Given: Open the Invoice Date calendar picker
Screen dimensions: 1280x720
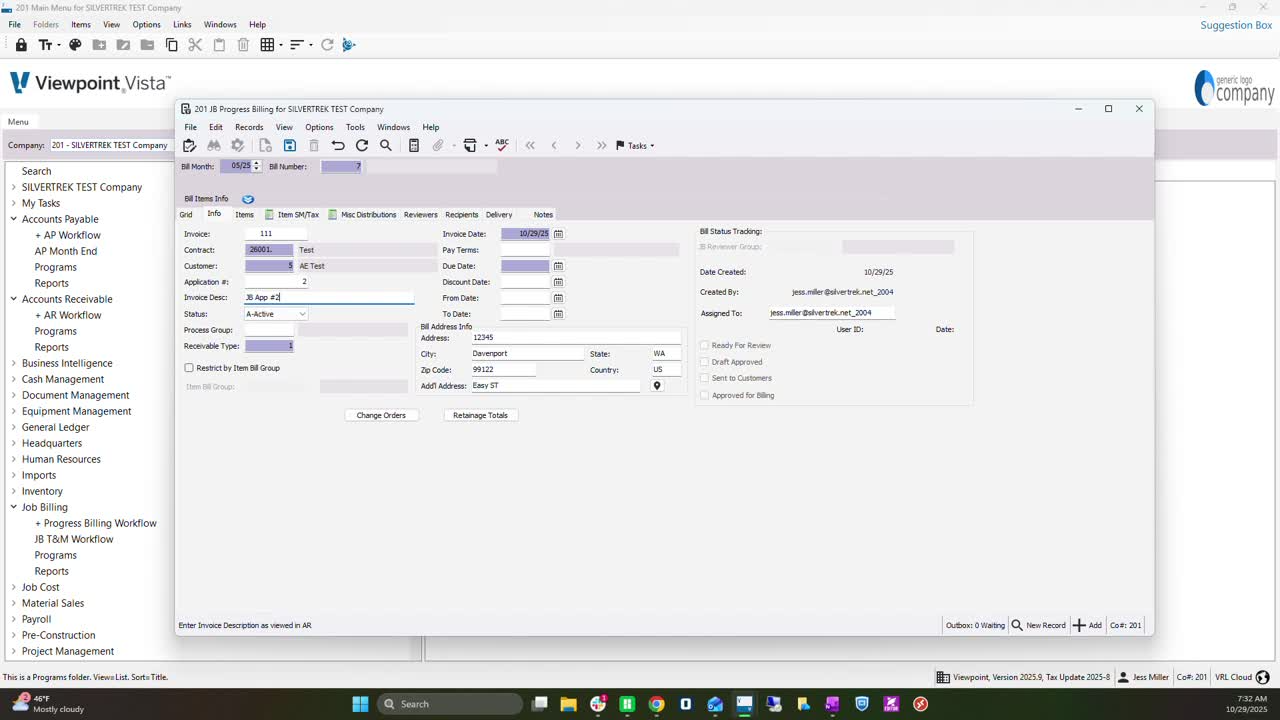Looking at the screenshot, I should [x=558, y=234].
